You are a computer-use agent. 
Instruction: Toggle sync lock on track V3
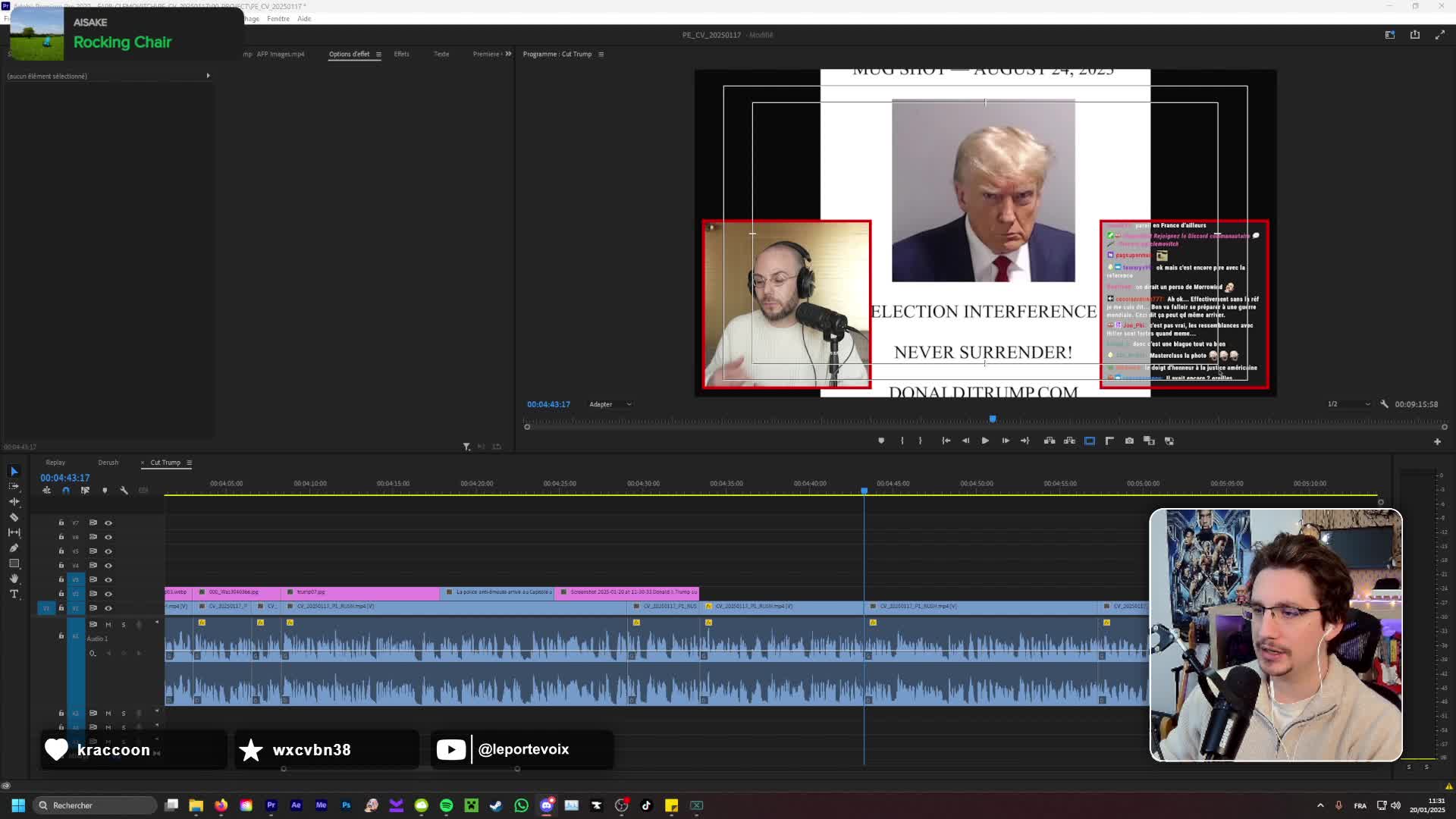[93, 579]
